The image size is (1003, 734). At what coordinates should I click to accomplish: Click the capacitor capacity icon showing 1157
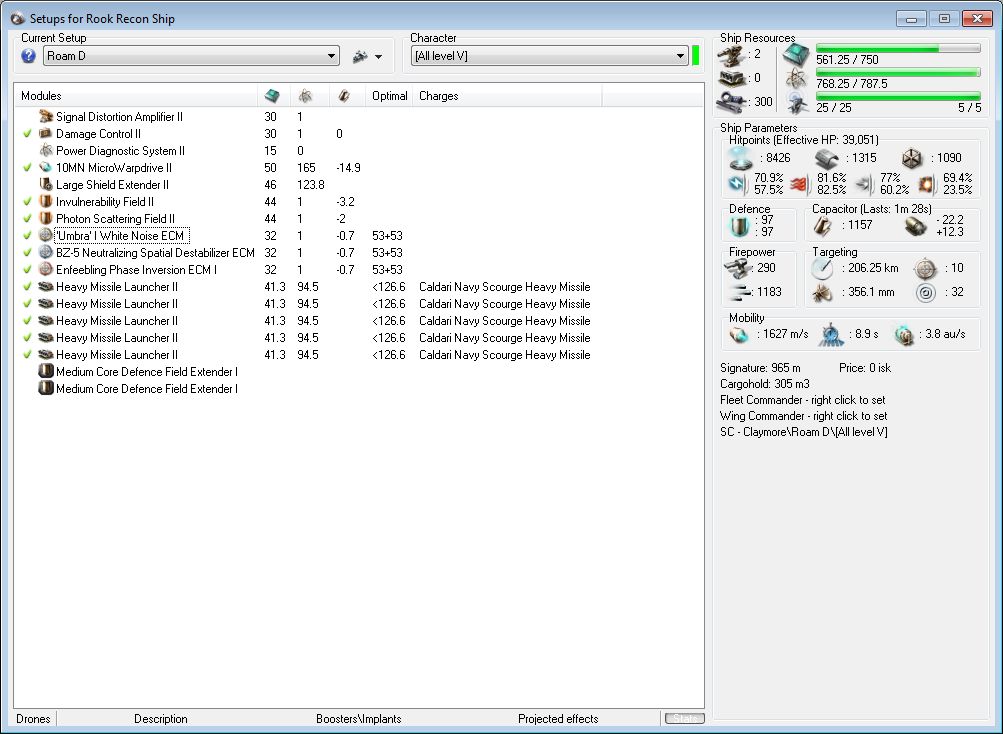point(823,225)
